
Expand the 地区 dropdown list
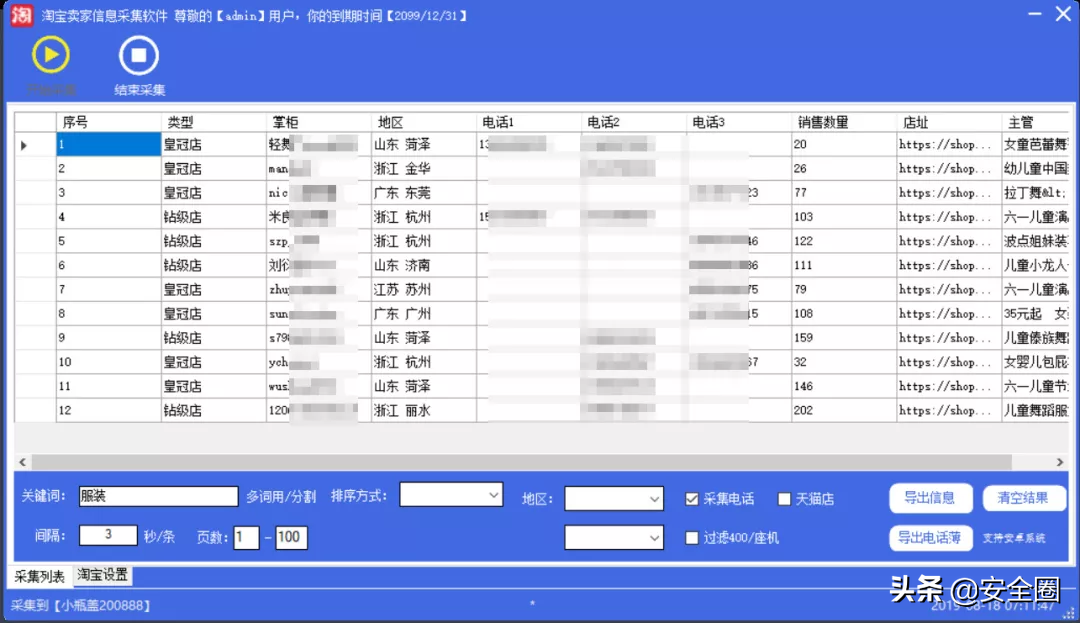coord(613,498)
